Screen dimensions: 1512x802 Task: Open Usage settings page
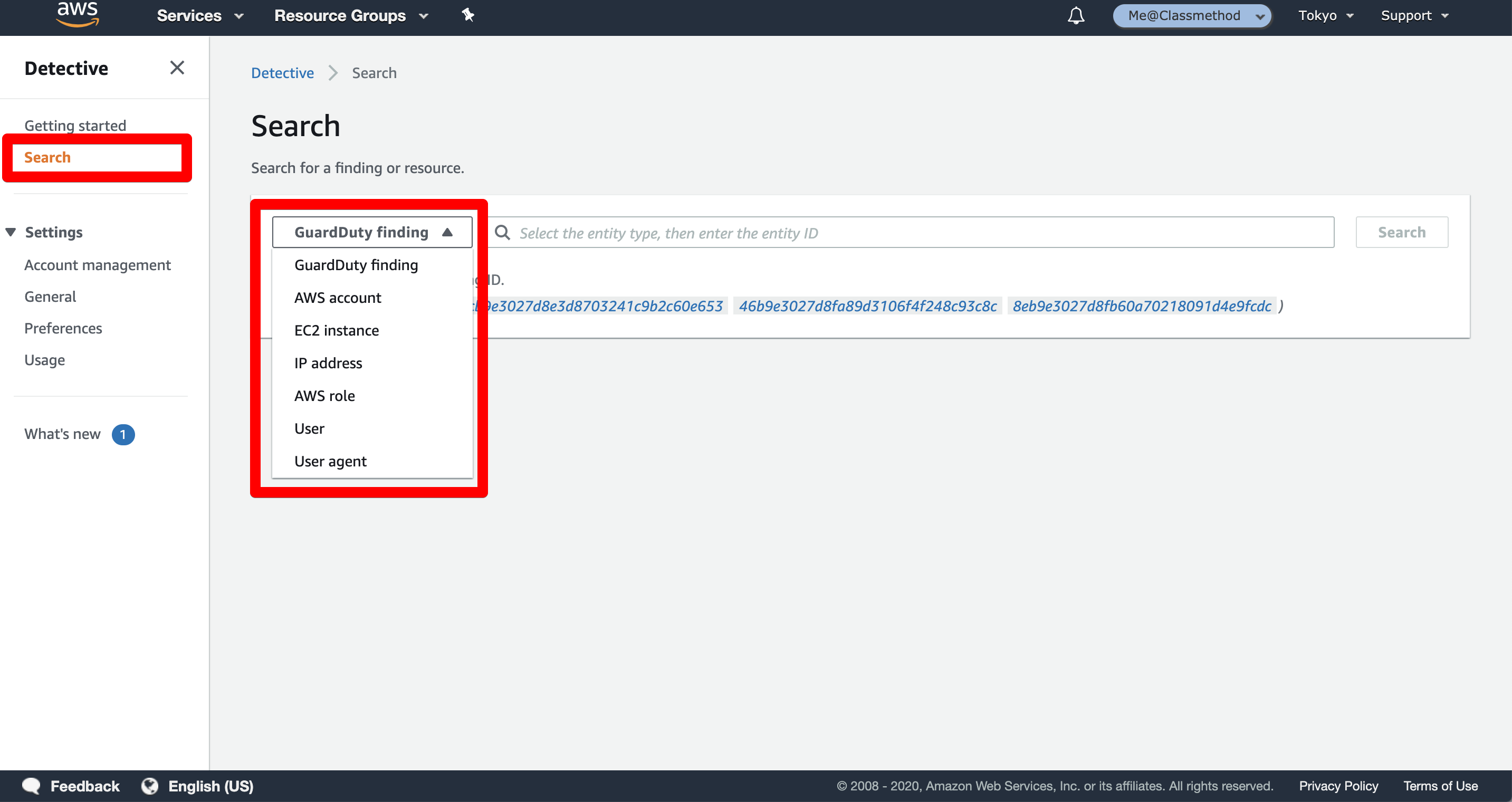(45, 360)
